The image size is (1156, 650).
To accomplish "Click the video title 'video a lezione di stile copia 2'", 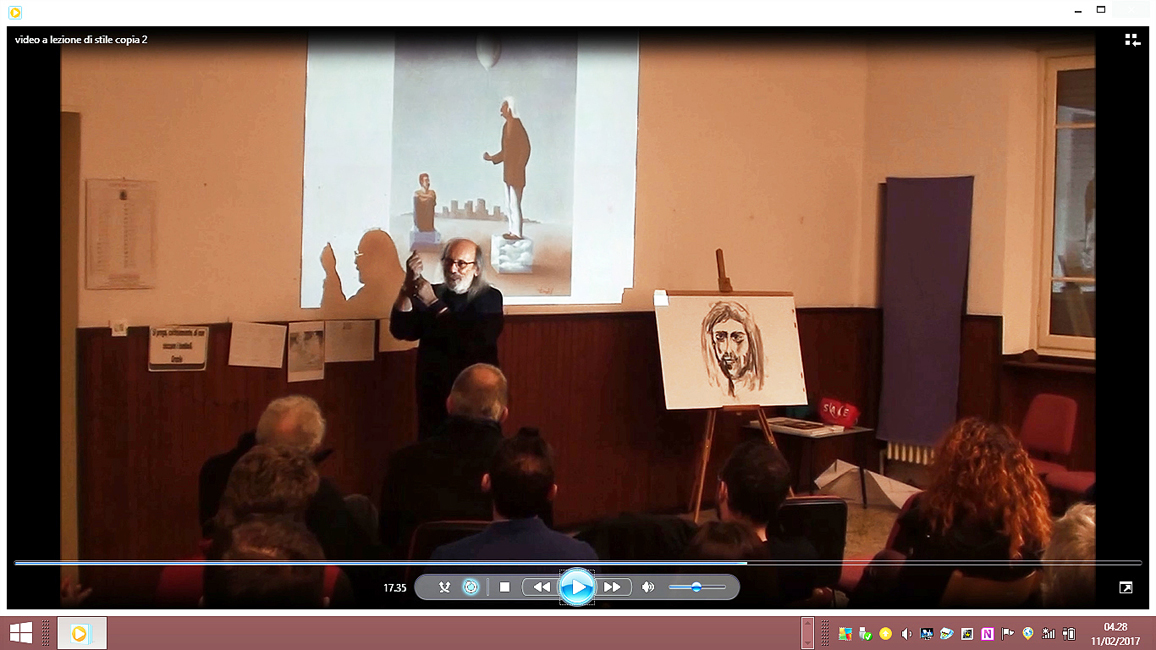I will 81,40.
